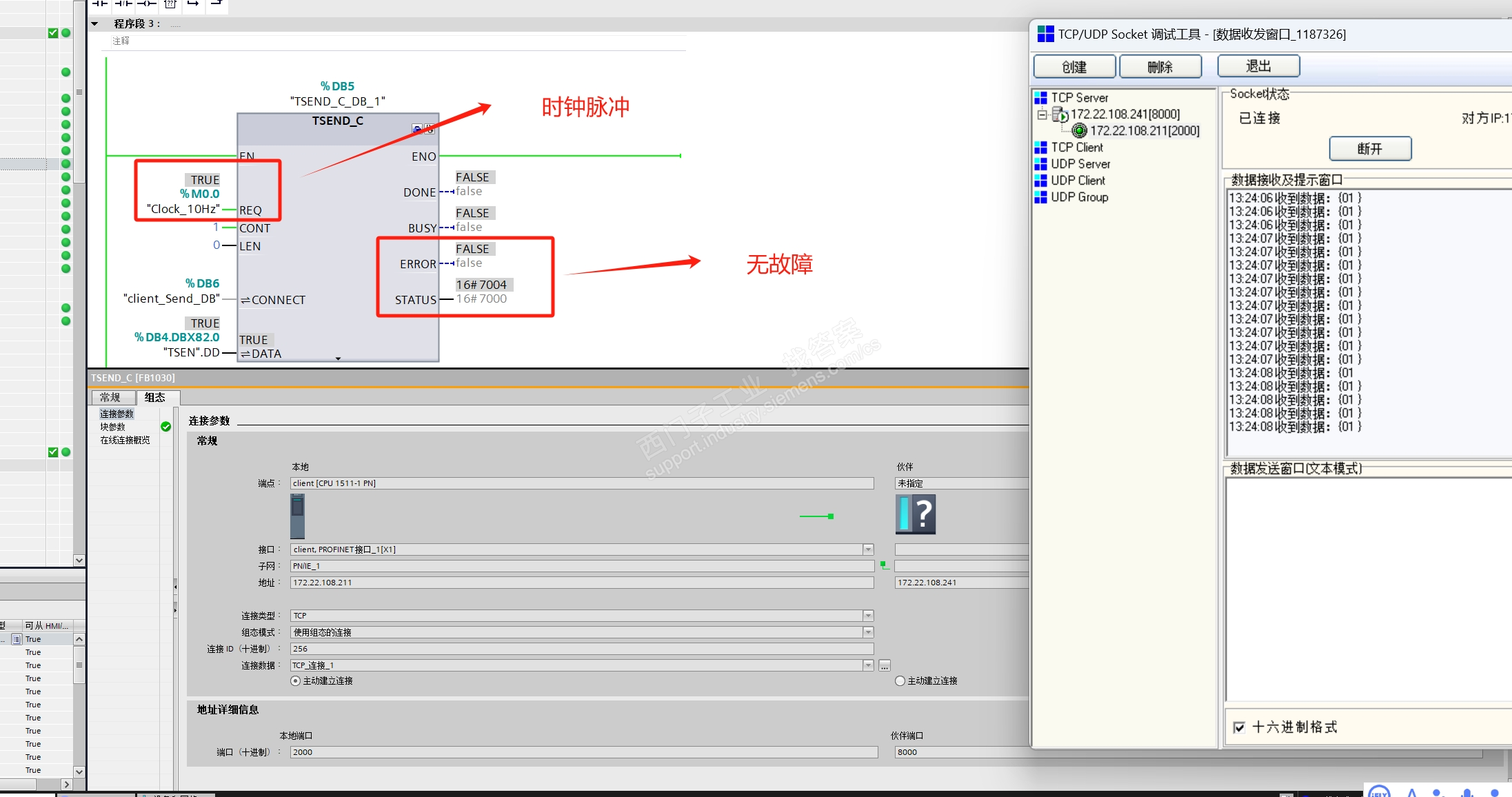Select local active connection establishment radio
This screenshot has width=1512, height=797.
pos(296,681)
